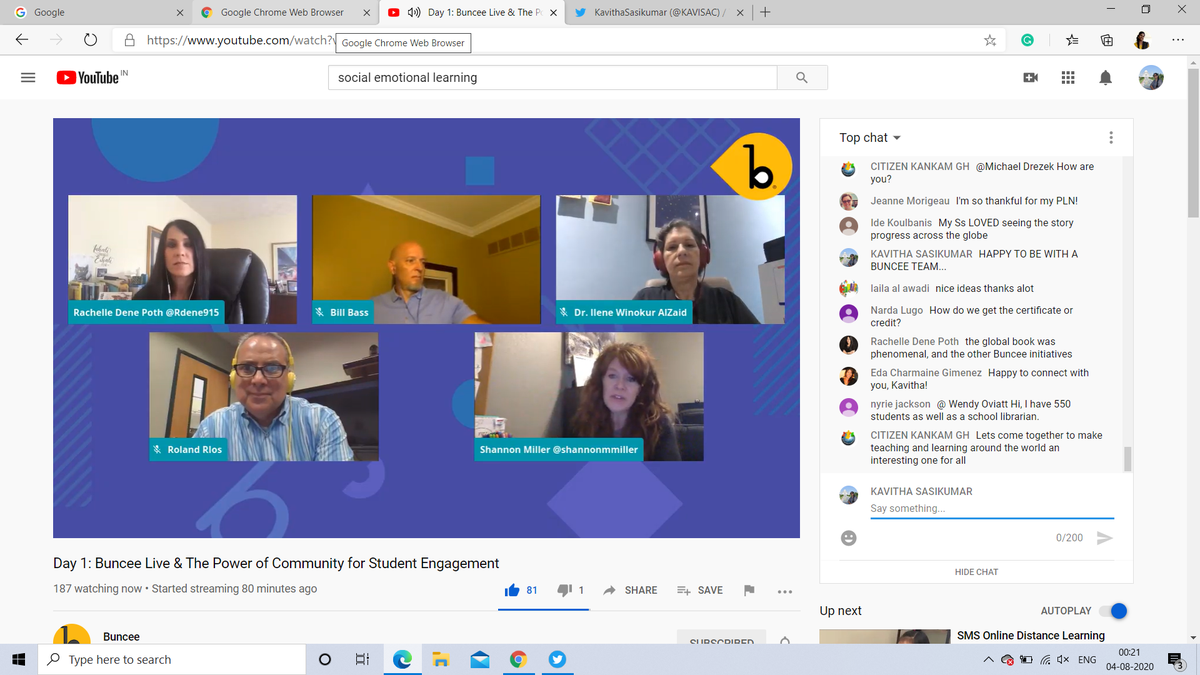1200x675 pixels.
Task: Open the SMS Online Distance Learning video
Action: [x=1030, y=636]
